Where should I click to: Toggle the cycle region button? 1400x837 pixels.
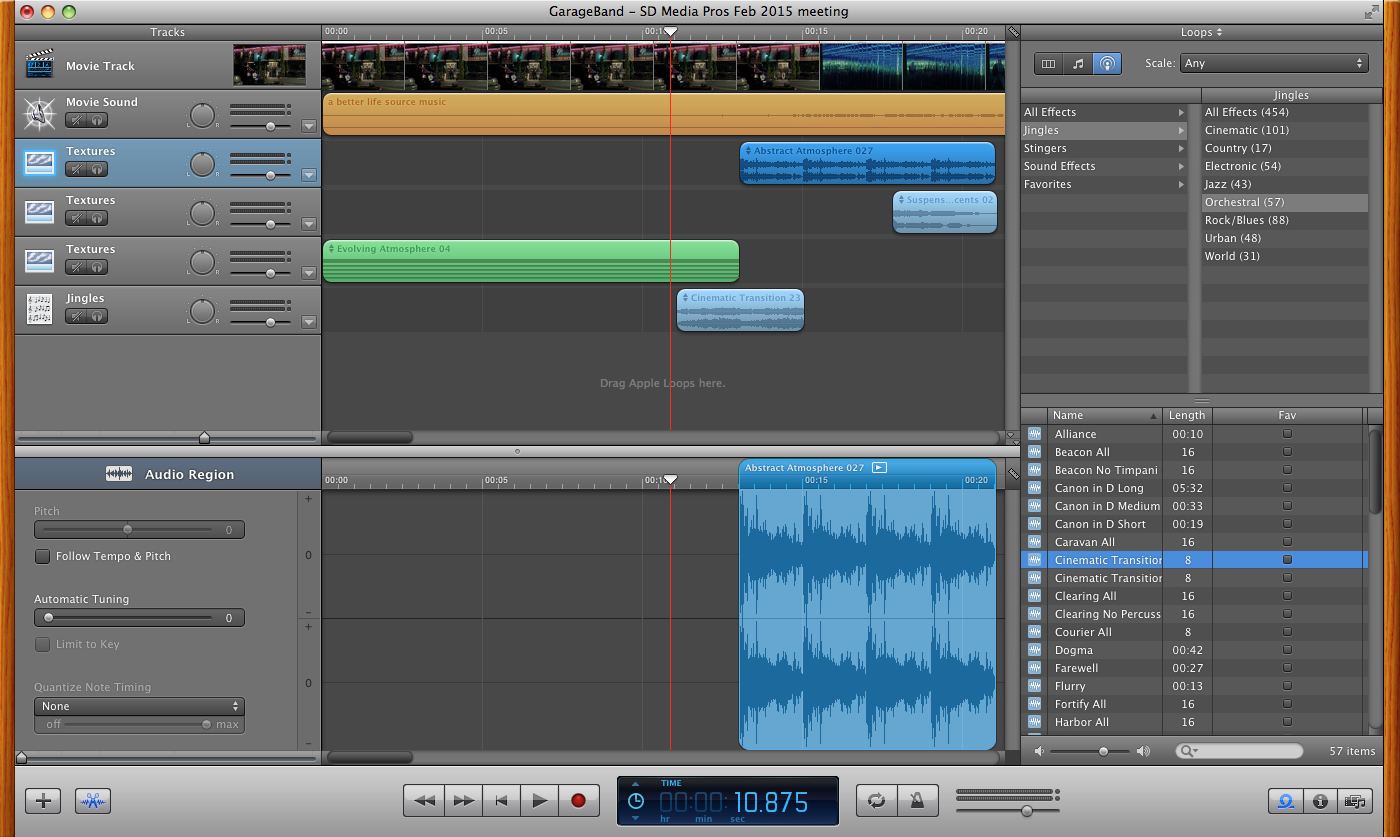[877, 801]
